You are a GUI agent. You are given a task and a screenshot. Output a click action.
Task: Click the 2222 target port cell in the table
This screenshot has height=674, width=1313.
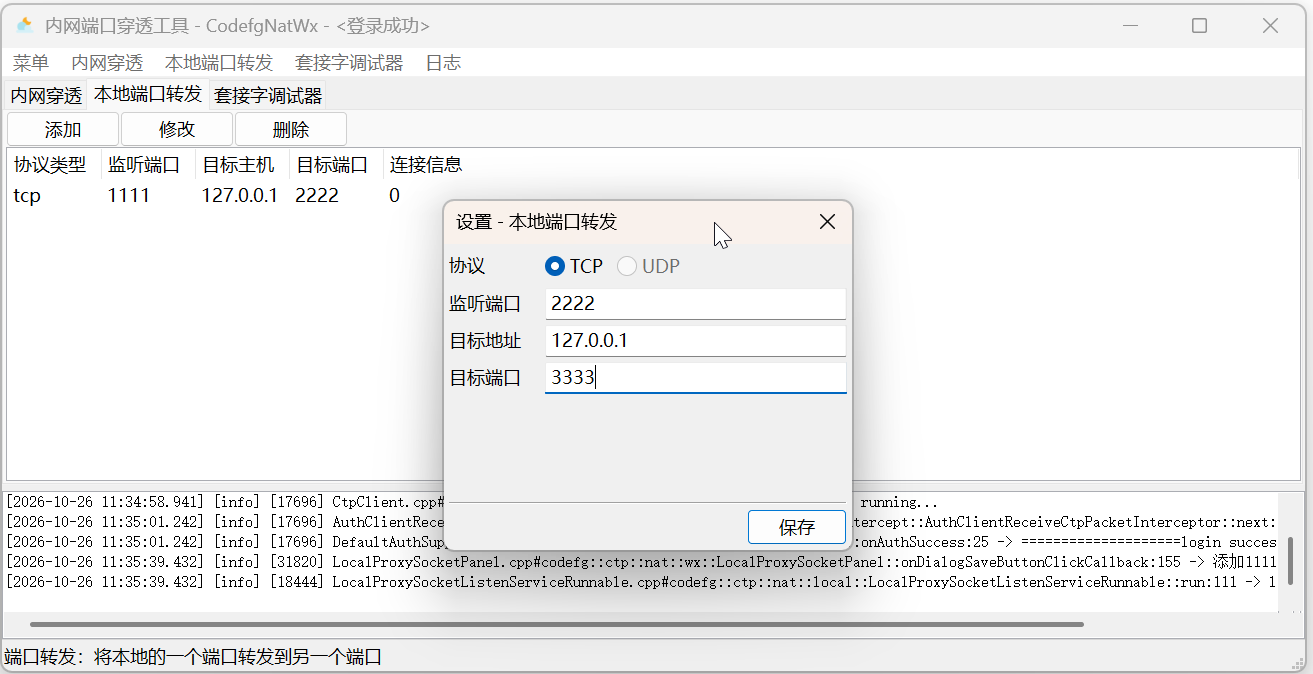(317, 195)
